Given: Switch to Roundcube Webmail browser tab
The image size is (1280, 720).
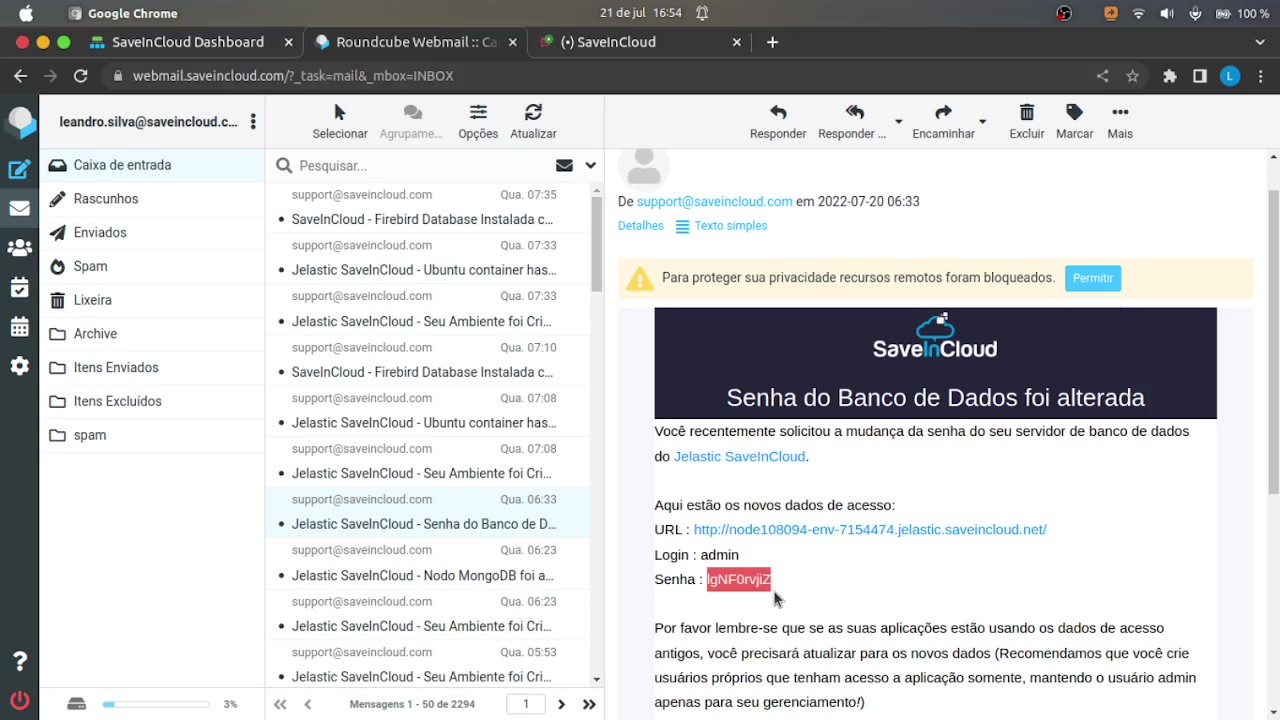Looking at the screenshot, I should (417, 42).
